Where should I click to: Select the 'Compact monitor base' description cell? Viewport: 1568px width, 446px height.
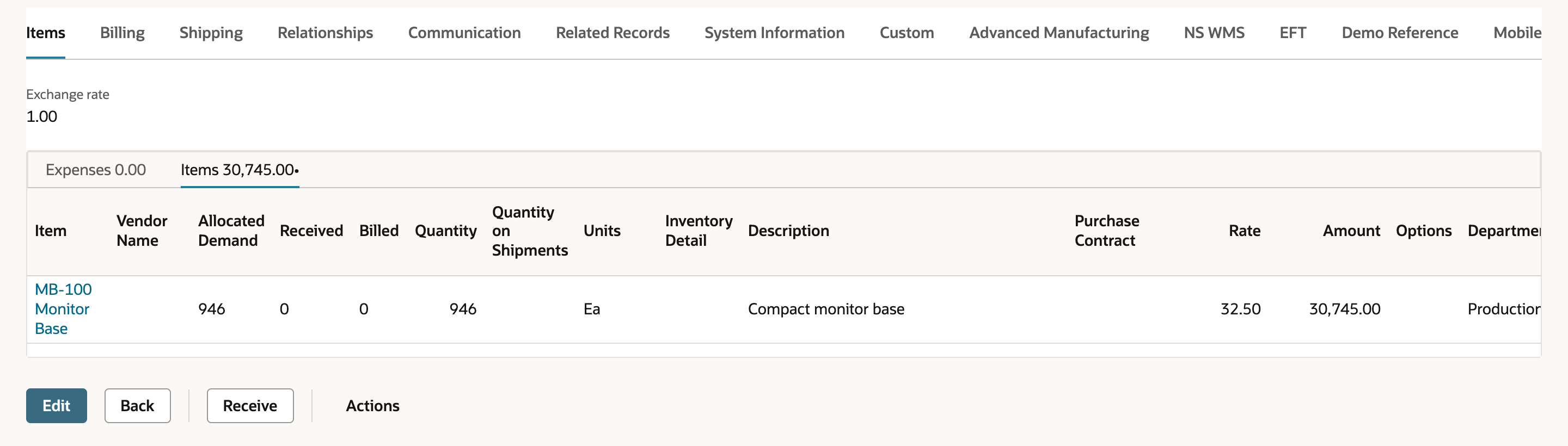(826, 309)
